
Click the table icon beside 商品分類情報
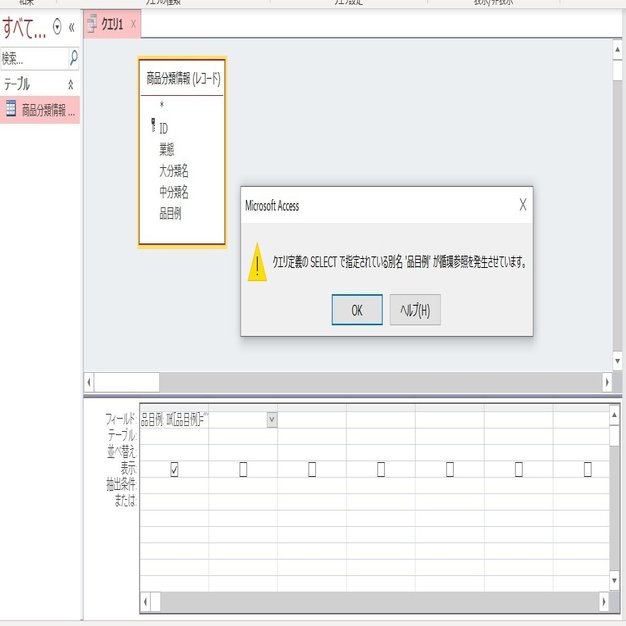[x=11, y=109]
